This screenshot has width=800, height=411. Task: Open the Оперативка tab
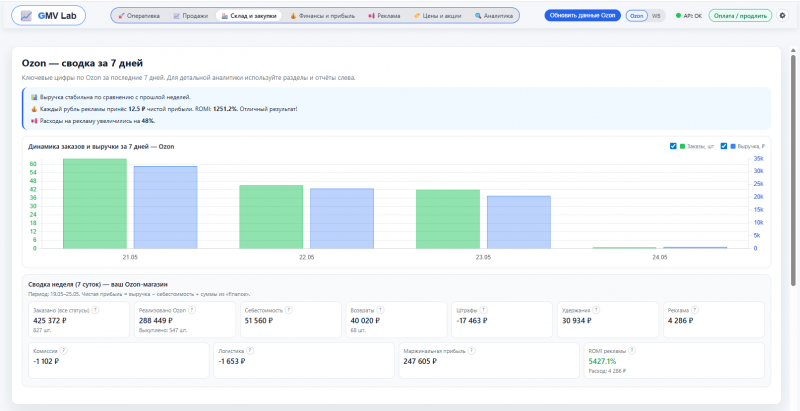(x=139, y=16)
